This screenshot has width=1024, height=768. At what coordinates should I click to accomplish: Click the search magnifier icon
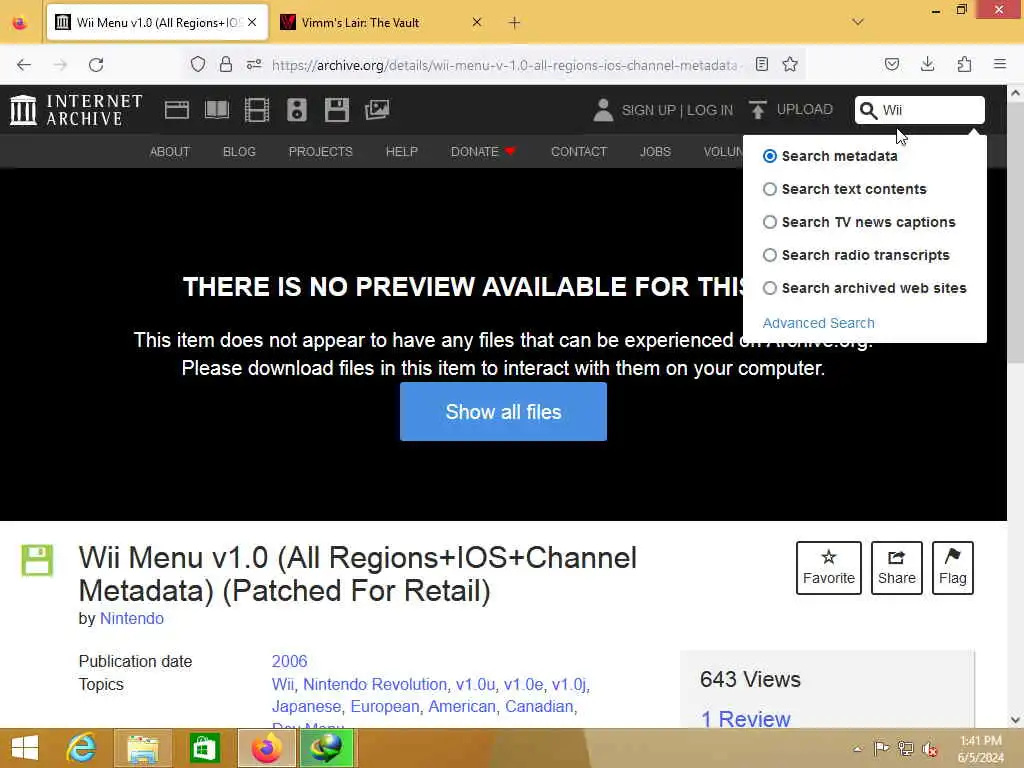tap(868, 110)
